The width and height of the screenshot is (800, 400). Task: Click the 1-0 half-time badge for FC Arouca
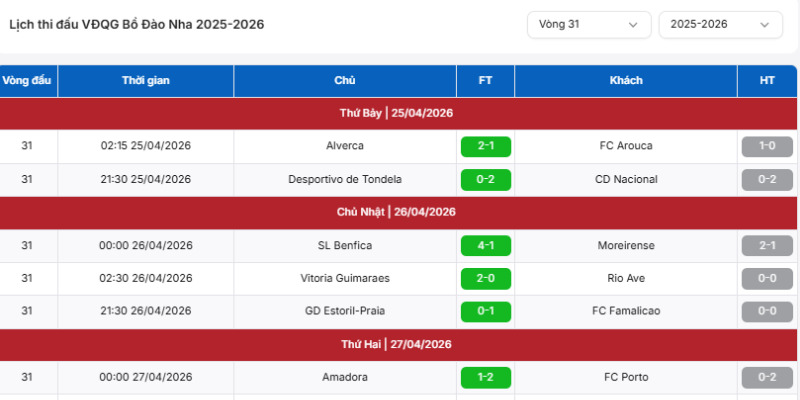[x=767, y=146]
